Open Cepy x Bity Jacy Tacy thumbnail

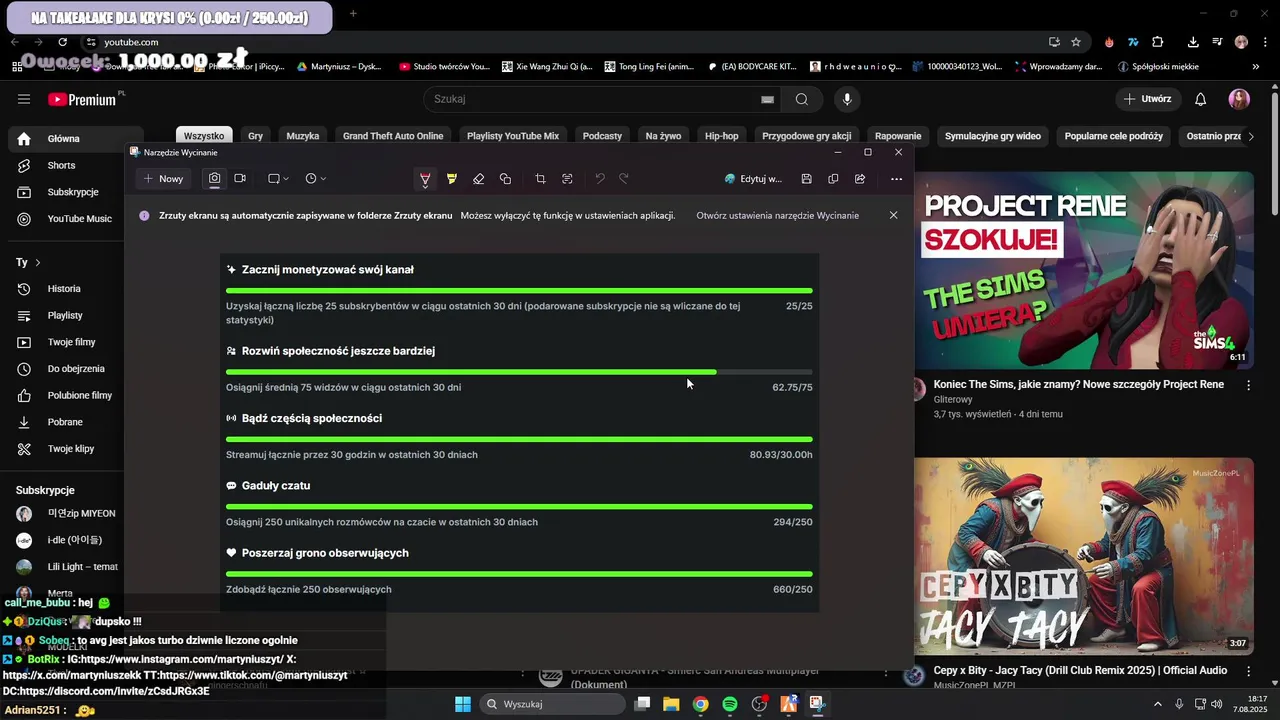pos(1084,556)
